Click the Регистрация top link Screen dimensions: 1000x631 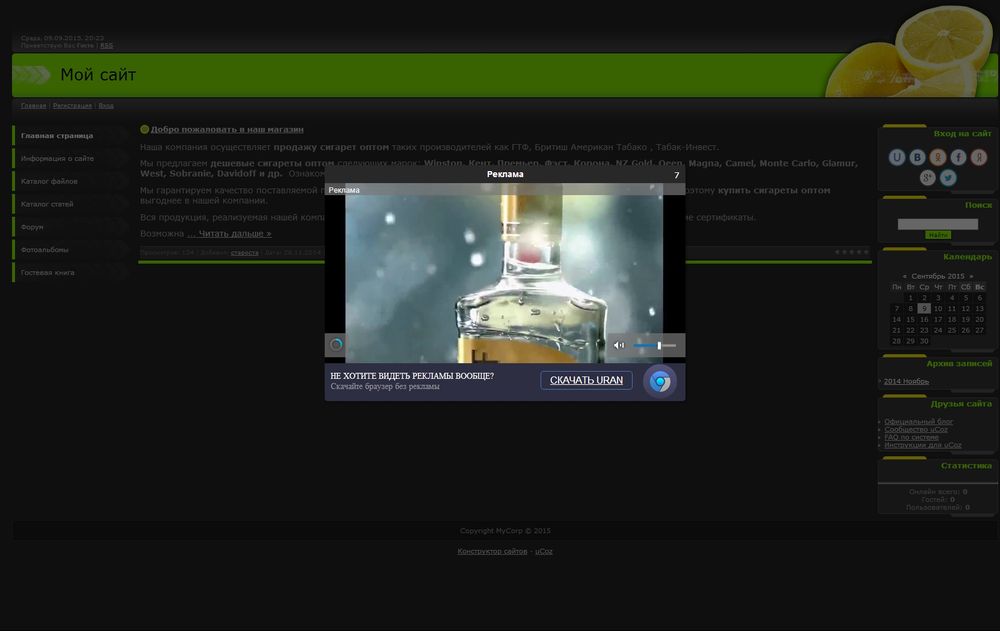(x=72, y=106)
